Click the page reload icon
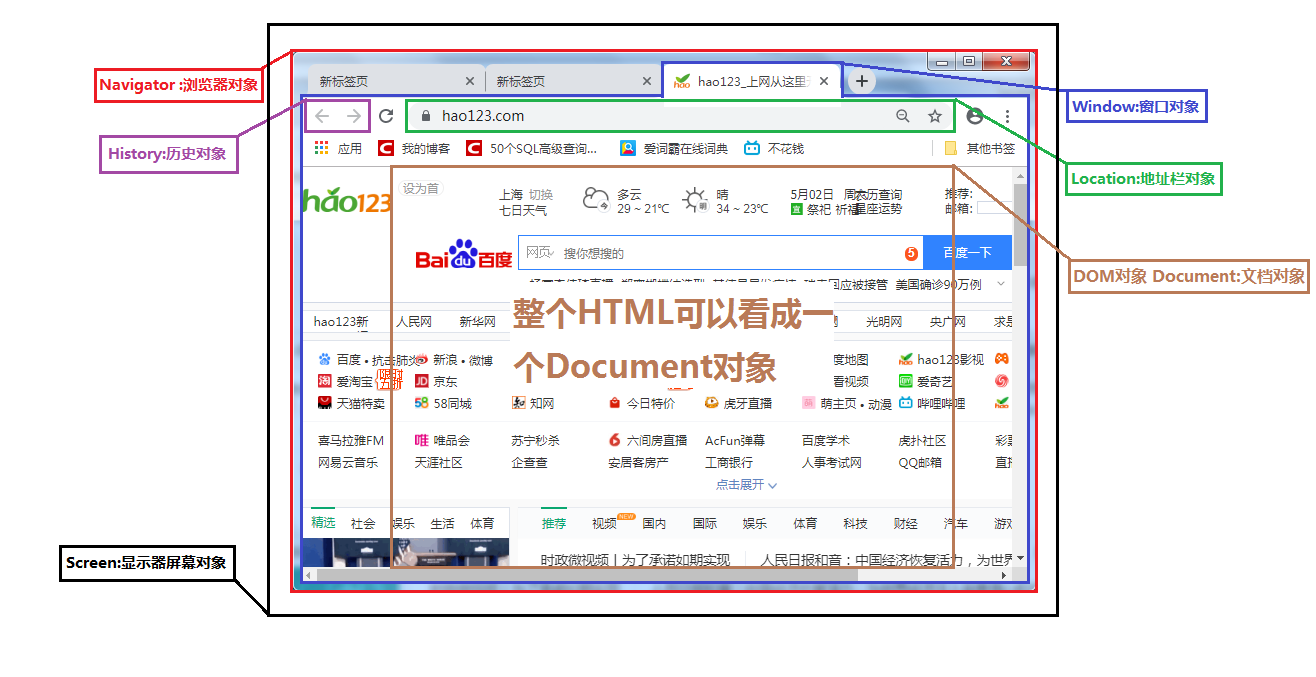Screen dimensions: 1316x677 pyautogui.click(x=387, y=116)
